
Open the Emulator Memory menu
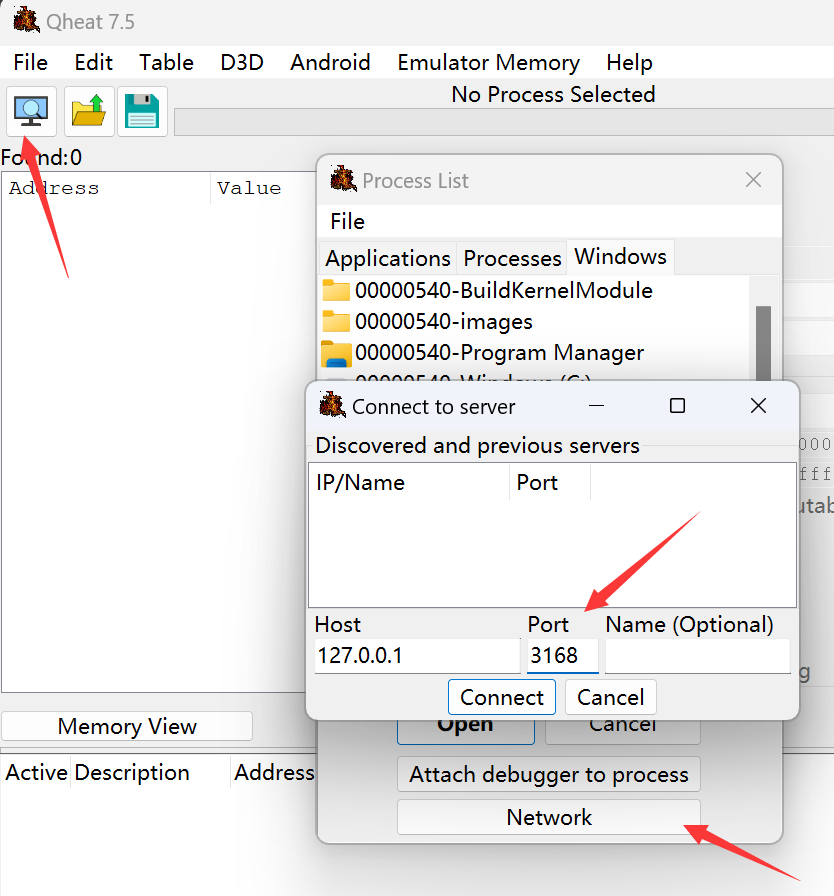(488, 62)
